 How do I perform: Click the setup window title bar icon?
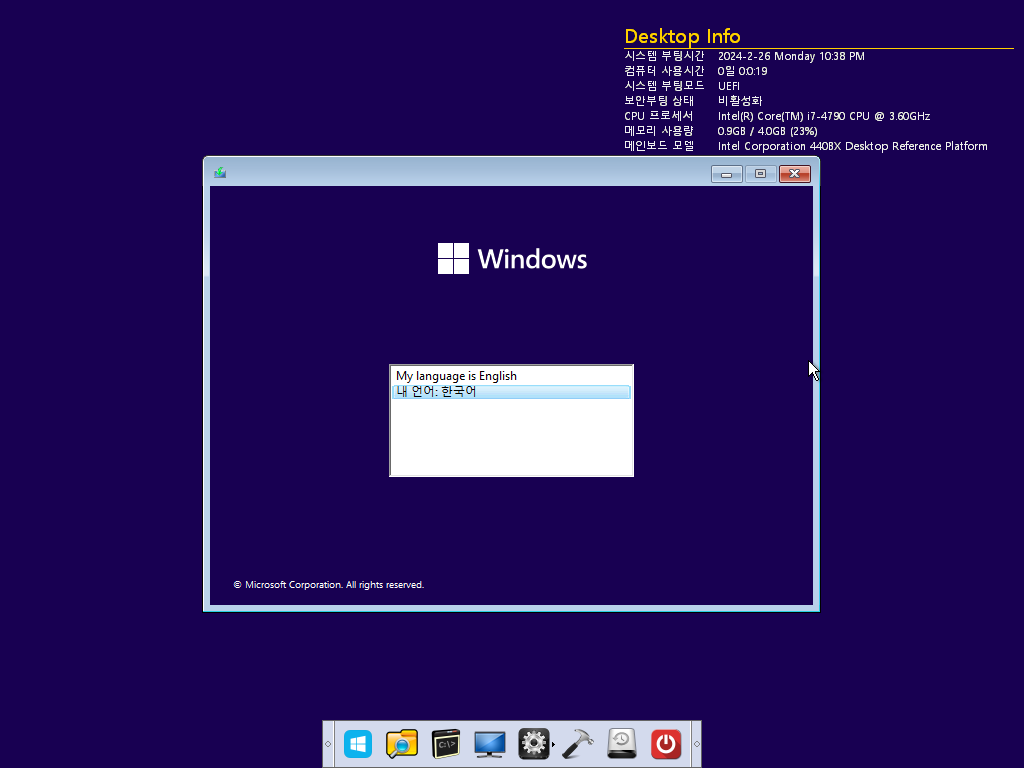point(220,172)
